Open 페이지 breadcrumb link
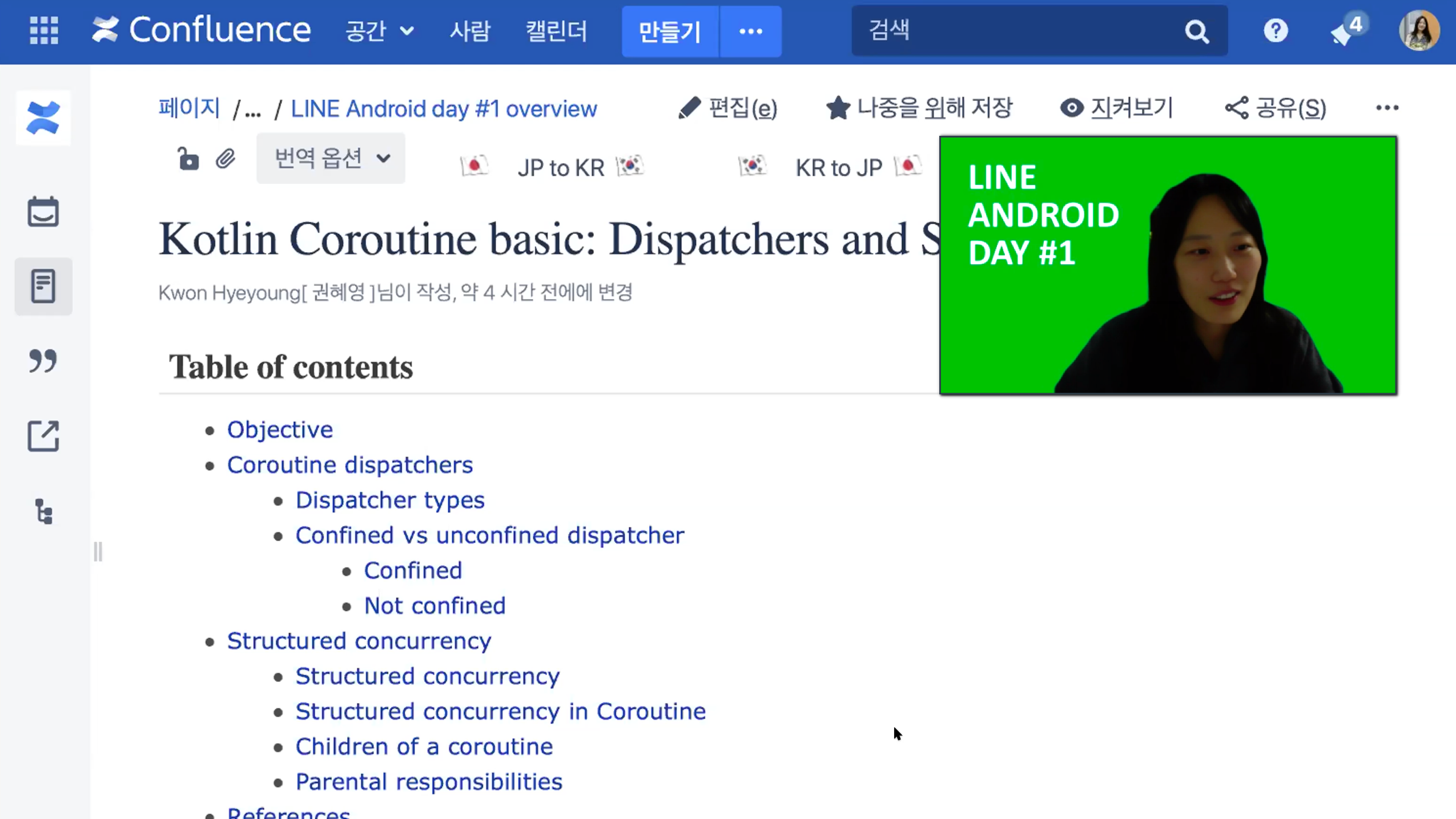This screenshot has width=1456, height=819. click(x=189, y=108)
